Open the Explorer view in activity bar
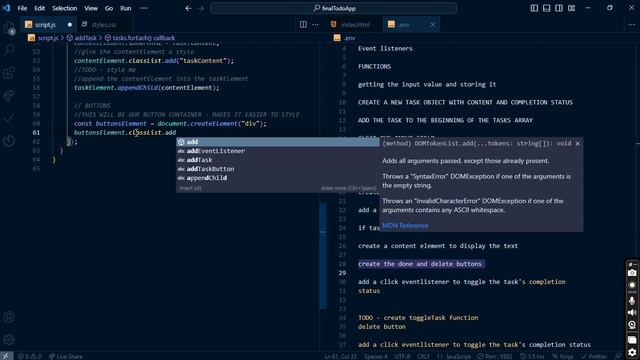640x360 pixels. [x=9, y=29]
